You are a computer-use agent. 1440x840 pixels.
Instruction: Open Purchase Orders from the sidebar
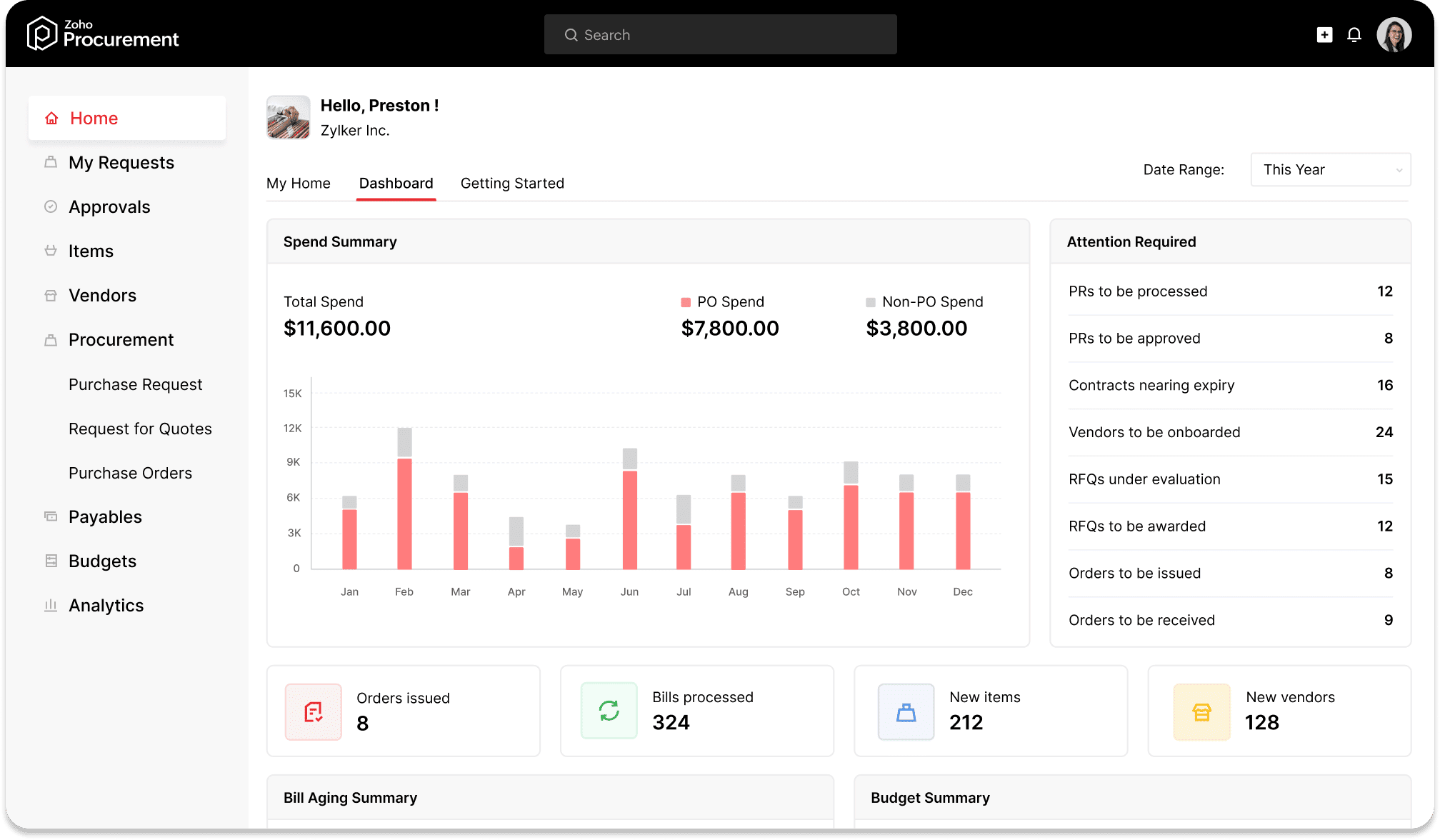pyautogui.click(x=130, y=472)
